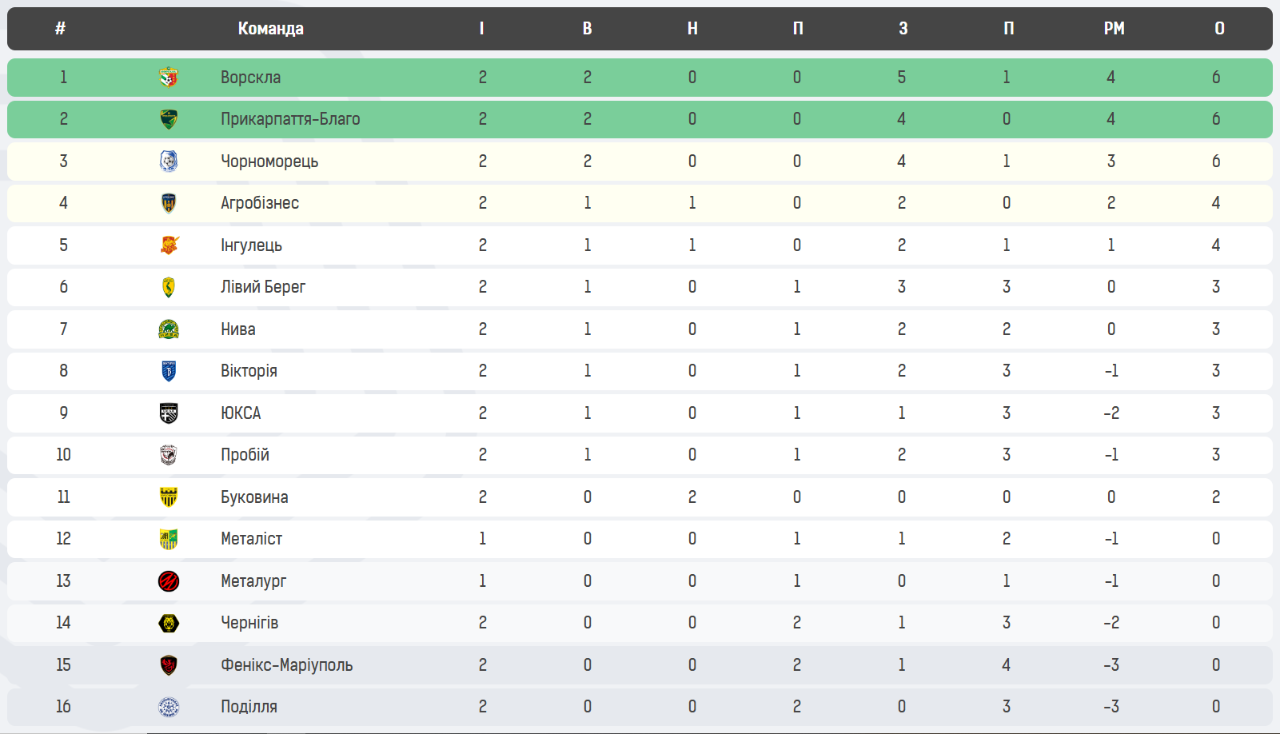Click the Металург round red logo
The height and width of the screenshot is (734, 1280).
(169, 581)
